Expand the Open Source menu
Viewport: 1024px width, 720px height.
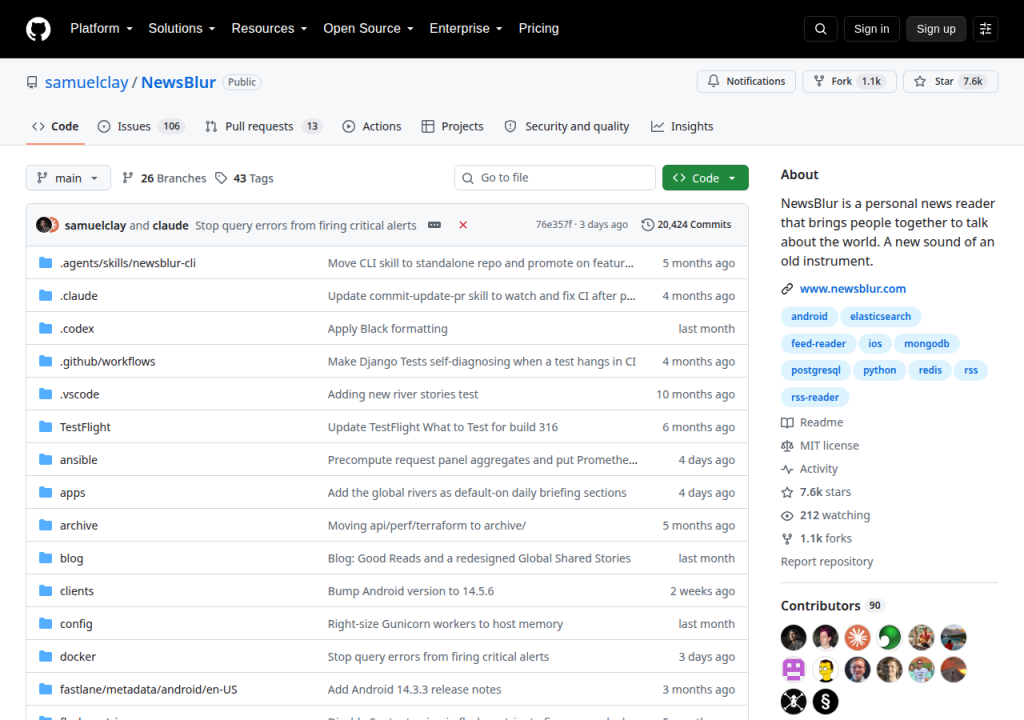(368, 29)
